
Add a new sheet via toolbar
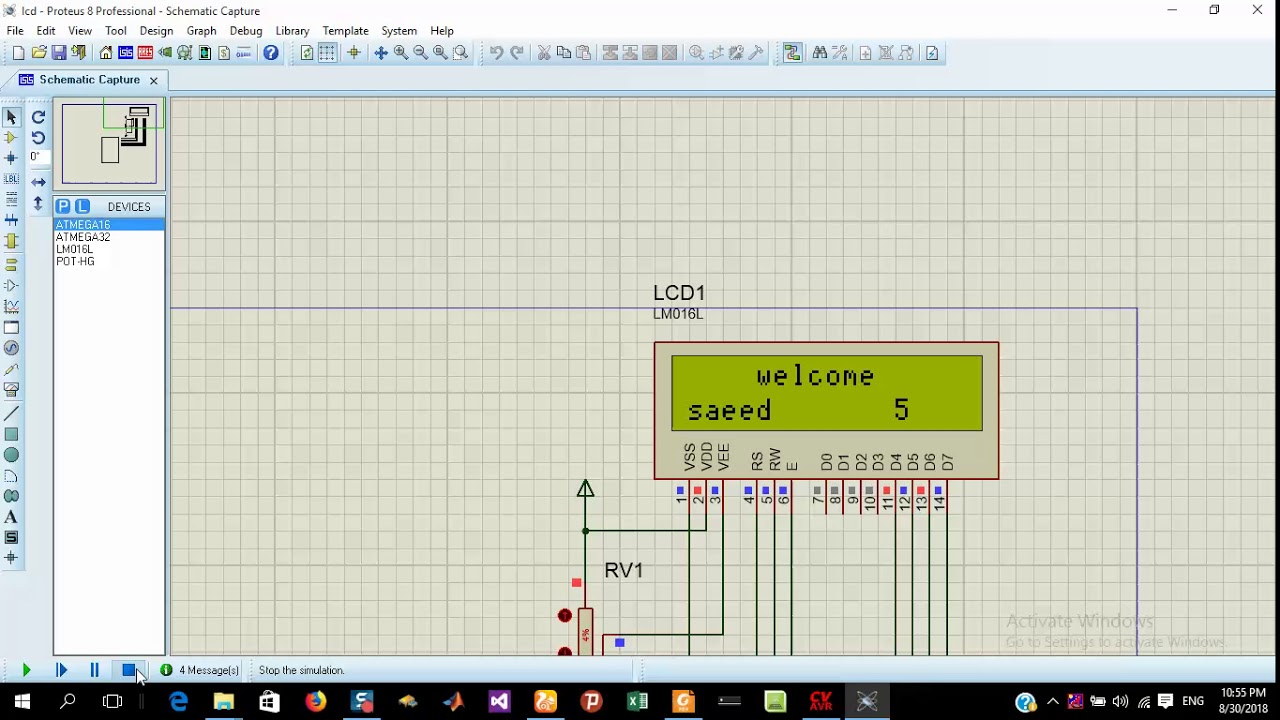point(865,53)
